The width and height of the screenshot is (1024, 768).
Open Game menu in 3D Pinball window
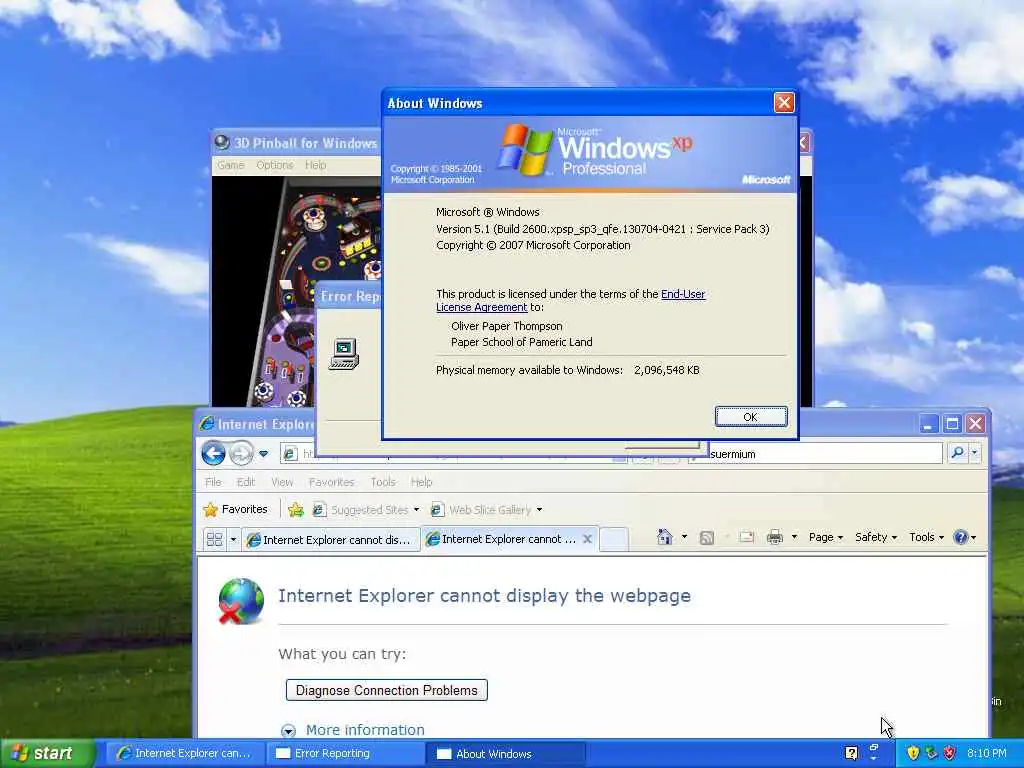[x=231, y=165]
